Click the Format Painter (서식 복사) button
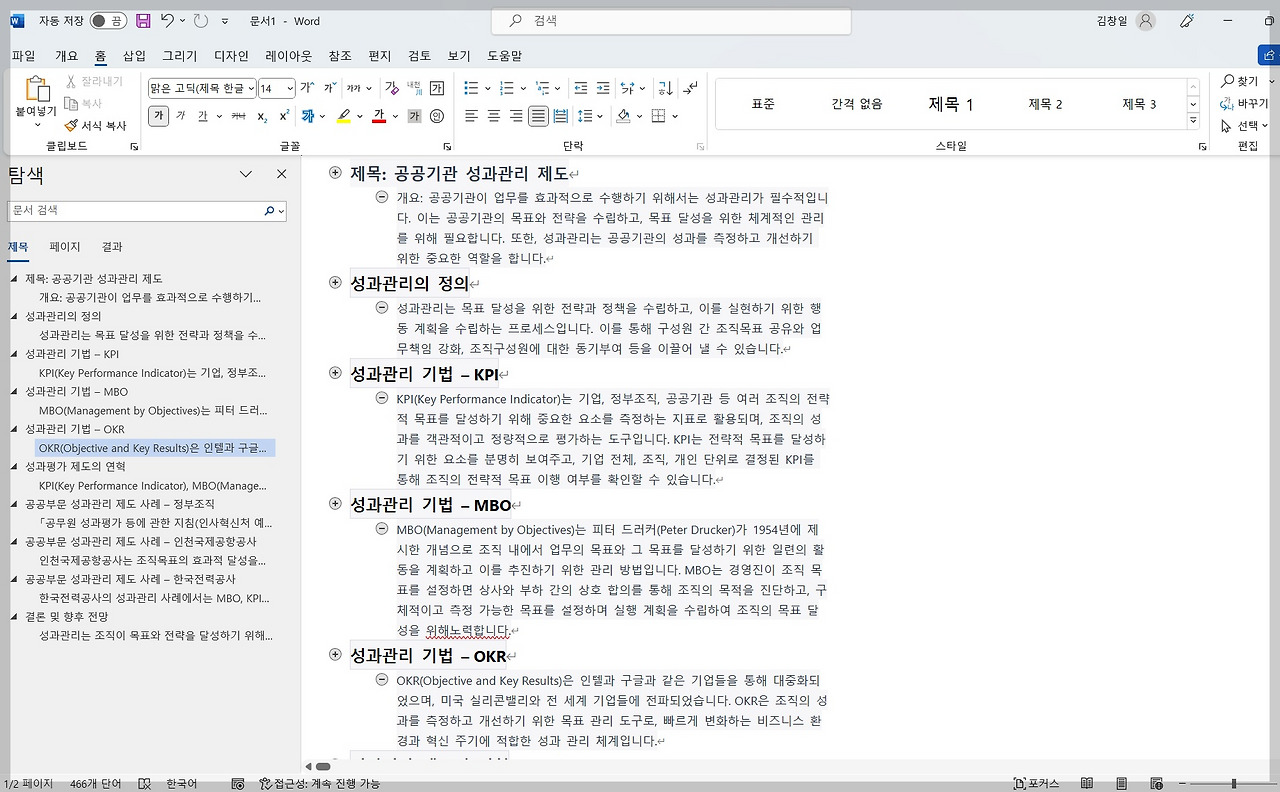 (96, 126)
